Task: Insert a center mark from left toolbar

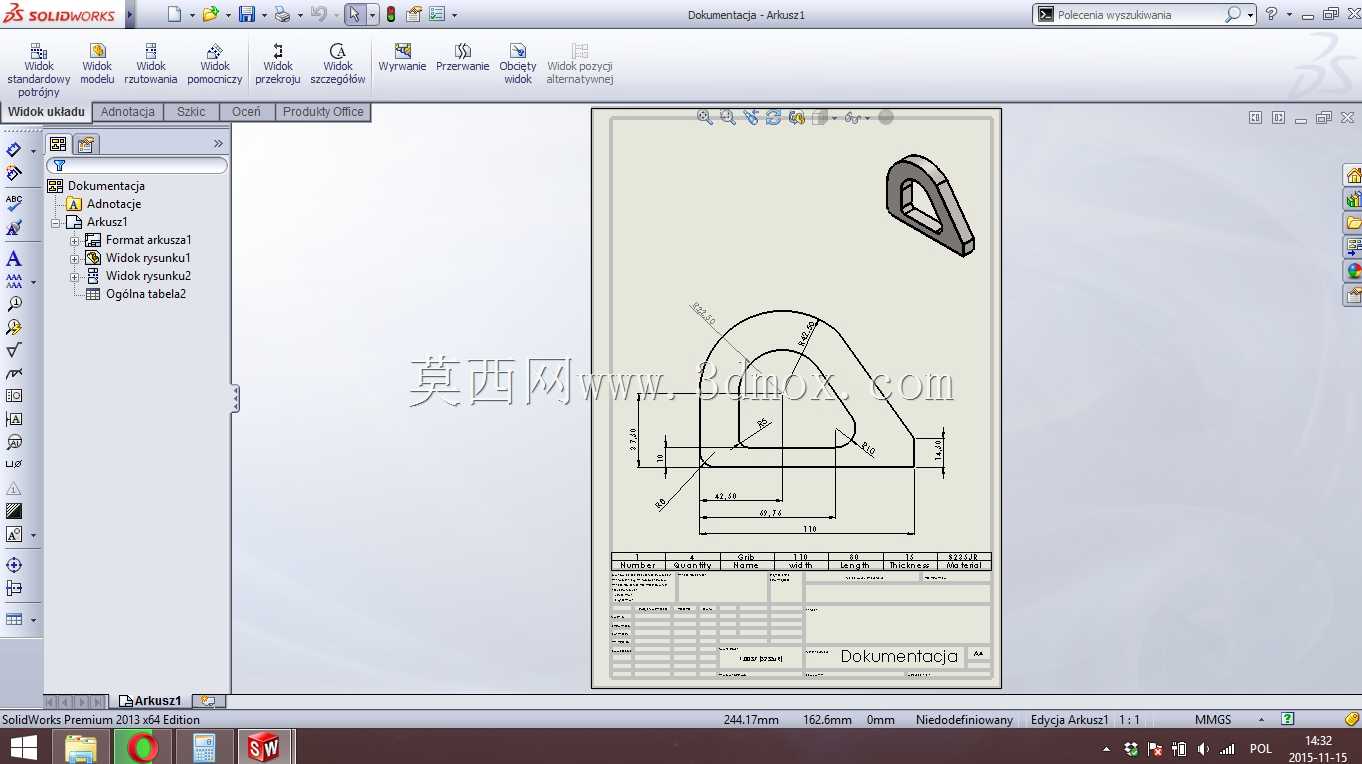Action: click(14, 565)
